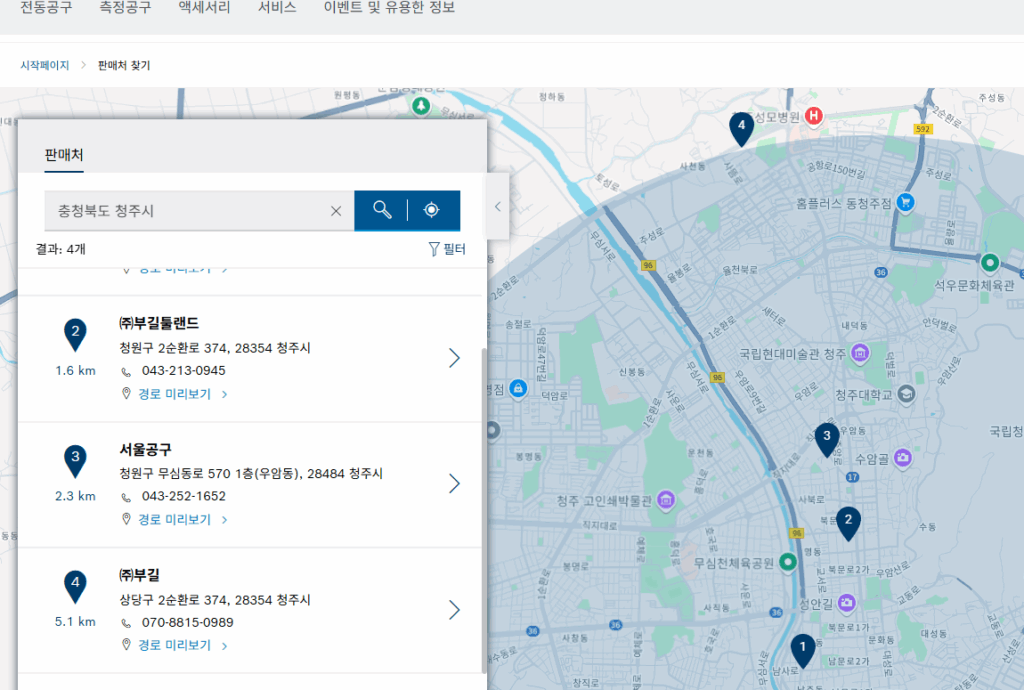Click the 청주 고인쇄박물관 museum icon

[665, 501]
